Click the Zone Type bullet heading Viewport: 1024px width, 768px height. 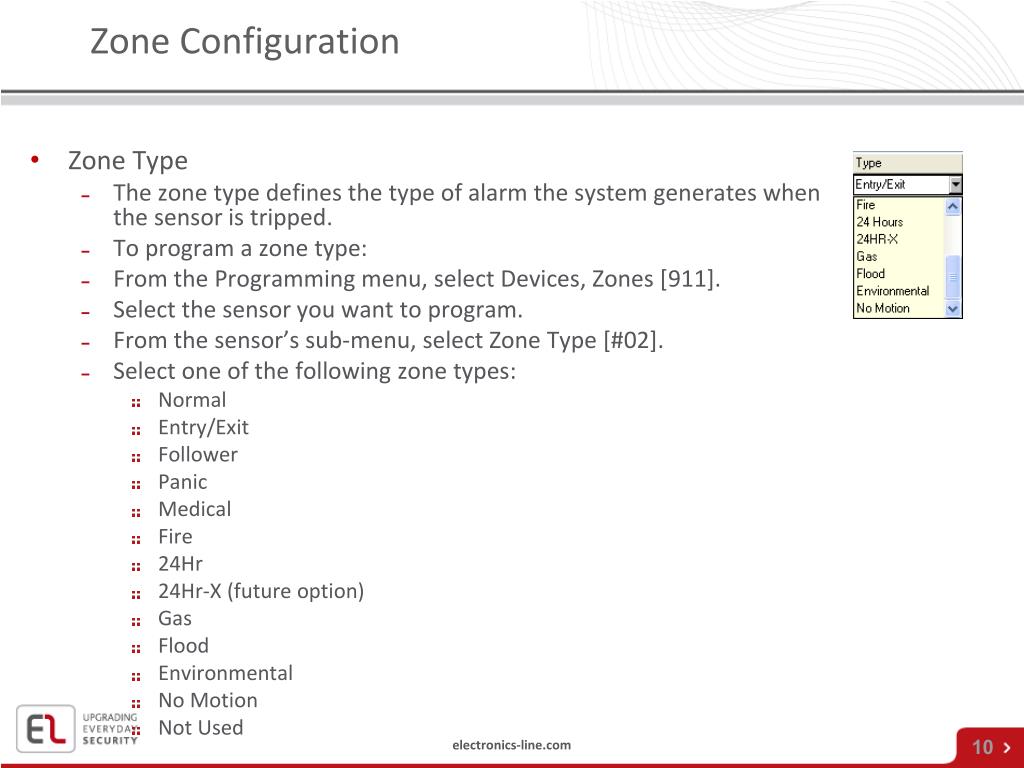point(128,161)
